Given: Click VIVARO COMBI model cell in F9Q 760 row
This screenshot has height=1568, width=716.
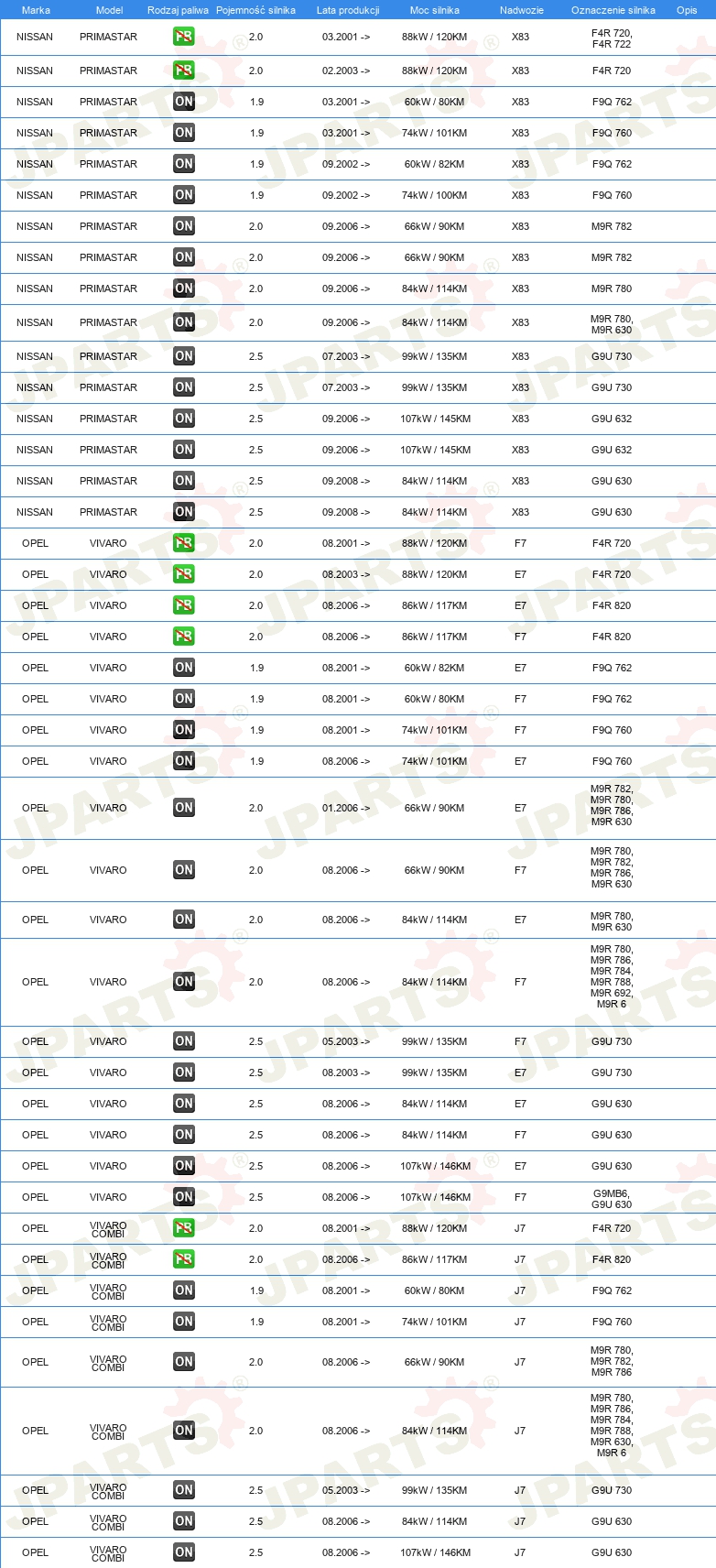Looking at the screenshot, I should (x=108, y=1323).
